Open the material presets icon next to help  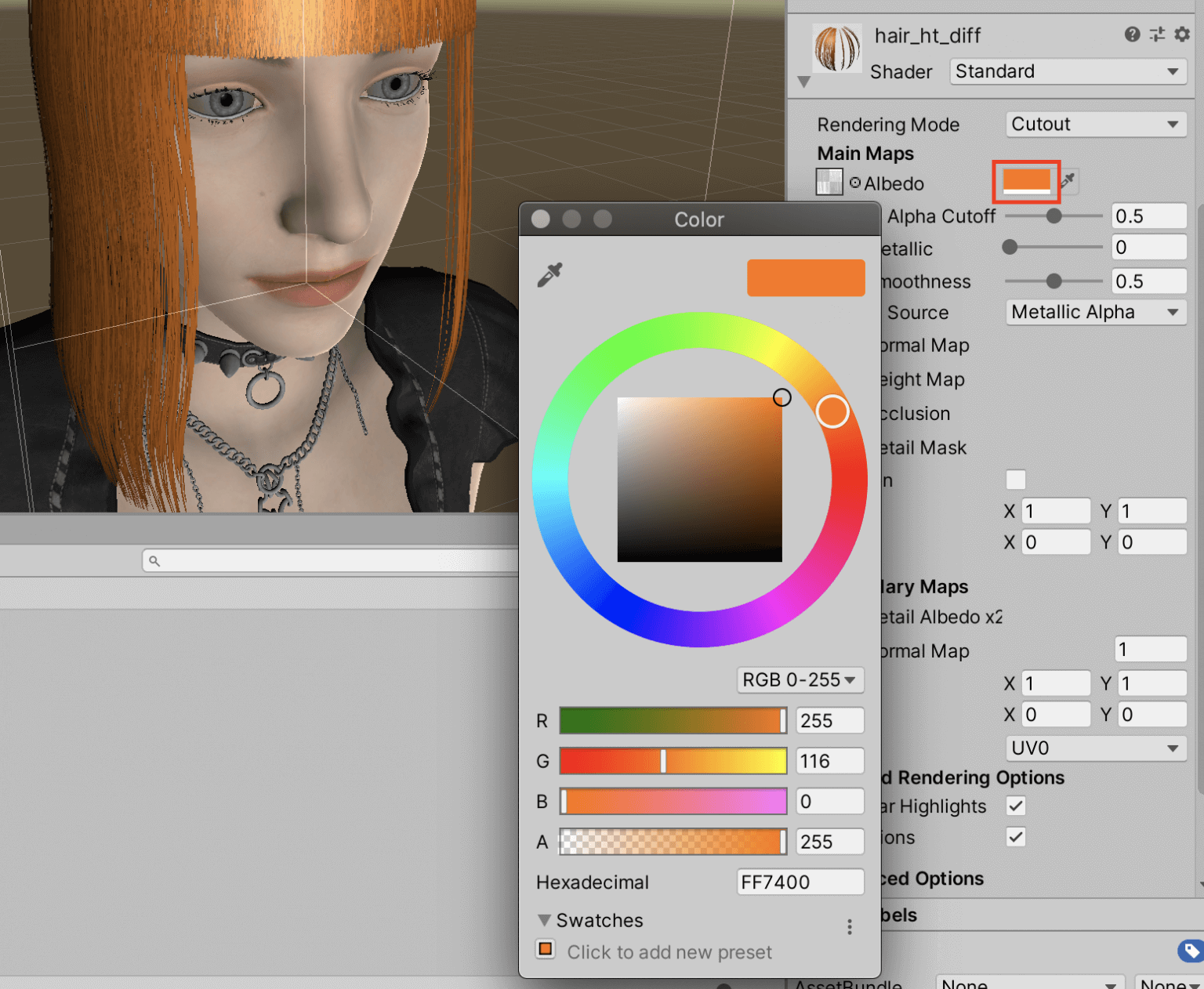pos(1158,34)
